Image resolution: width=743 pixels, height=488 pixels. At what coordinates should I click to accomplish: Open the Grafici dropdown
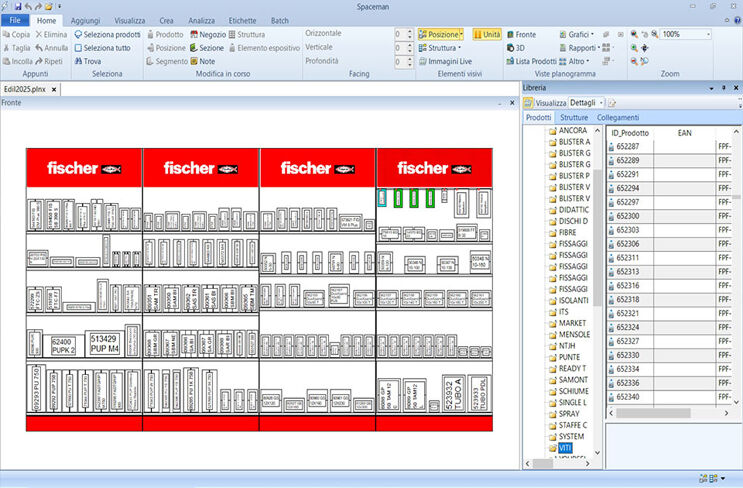pyautogui.click(x=592, y=34)
